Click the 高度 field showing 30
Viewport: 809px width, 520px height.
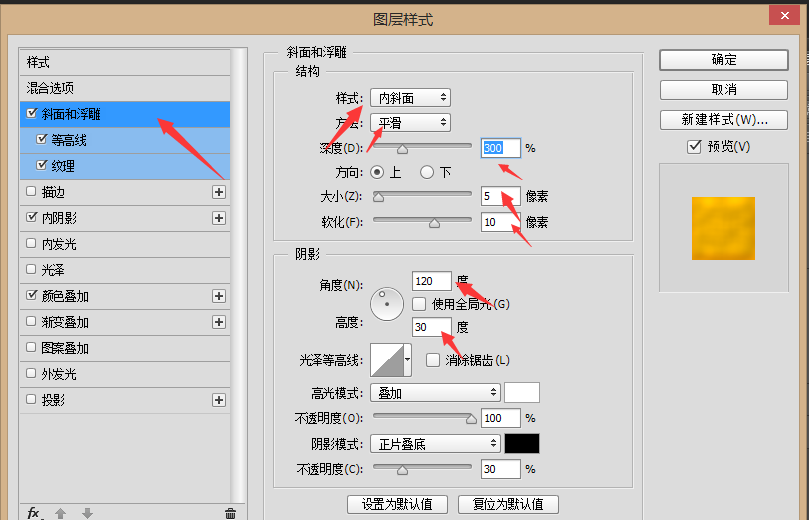coord(432,327)
